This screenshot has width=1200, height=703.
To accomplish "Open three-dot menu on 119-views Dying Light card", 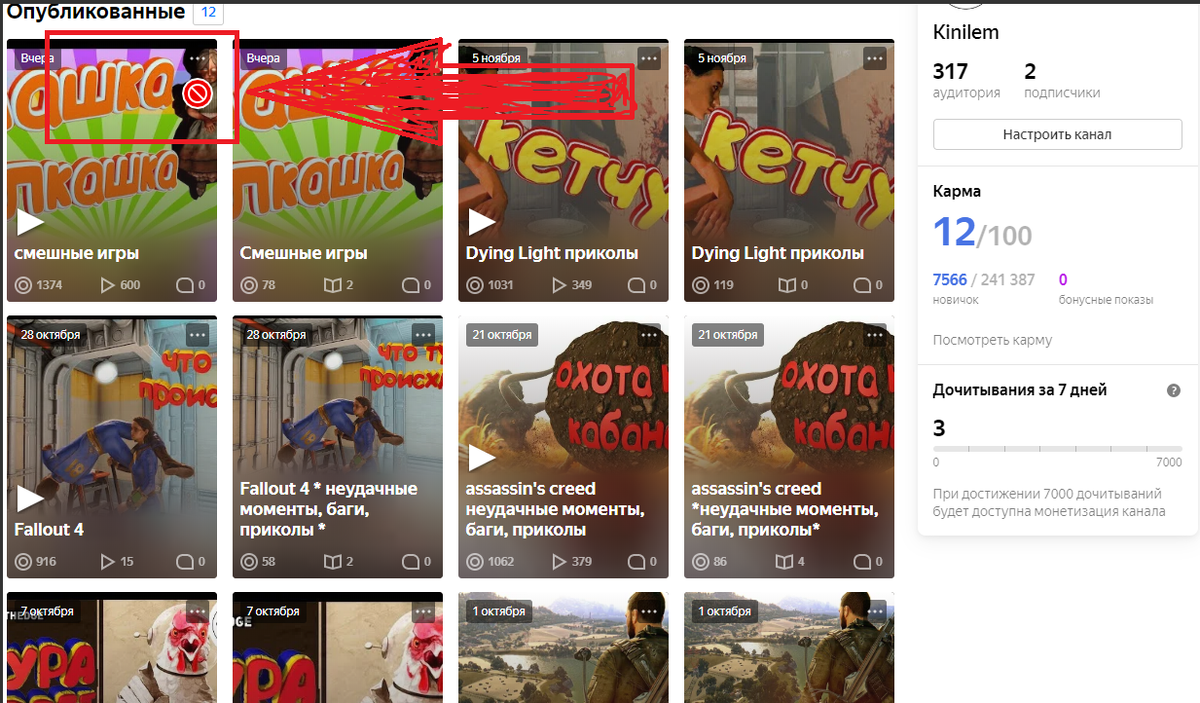I will (x=875, y=59).
